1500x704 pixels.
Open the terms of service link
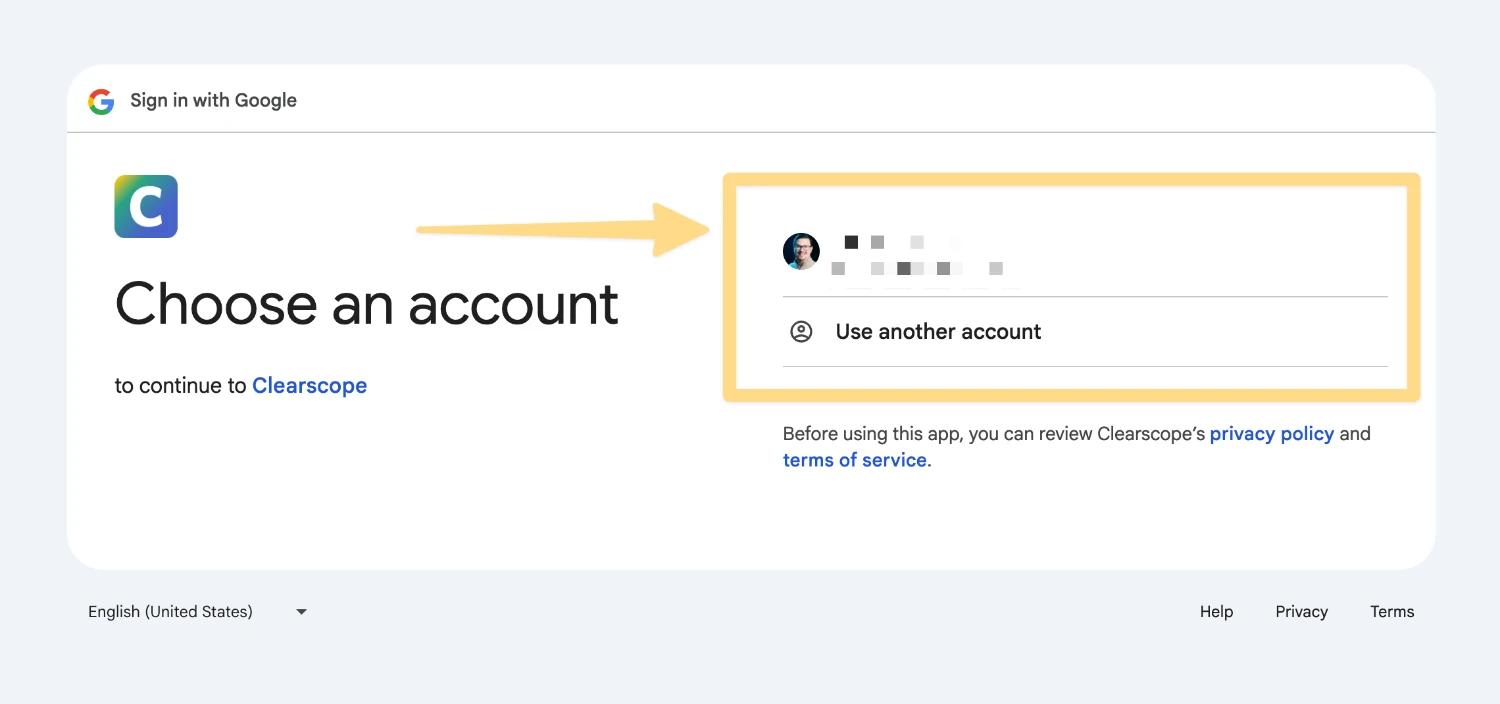pos(855,460)
